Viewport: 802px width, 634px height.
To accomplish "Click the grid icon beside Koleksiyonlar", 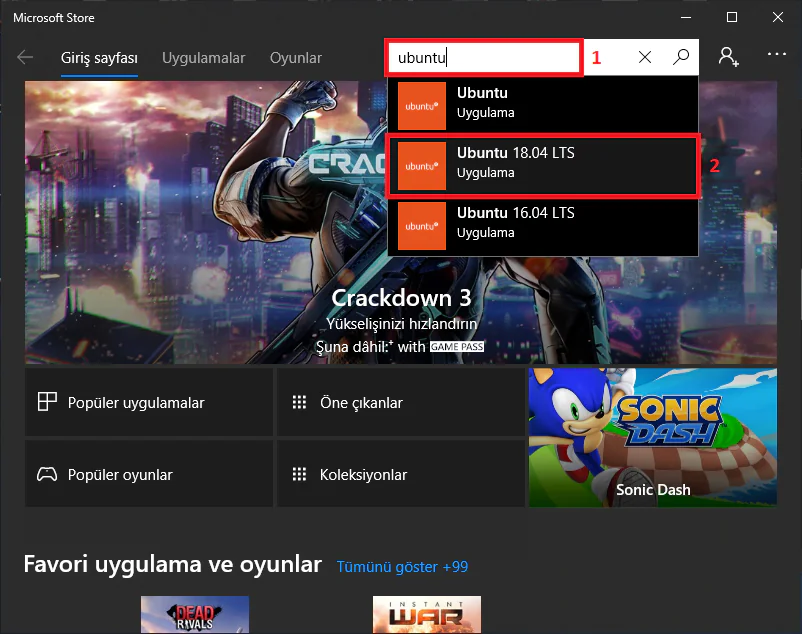I will (299, 474).
